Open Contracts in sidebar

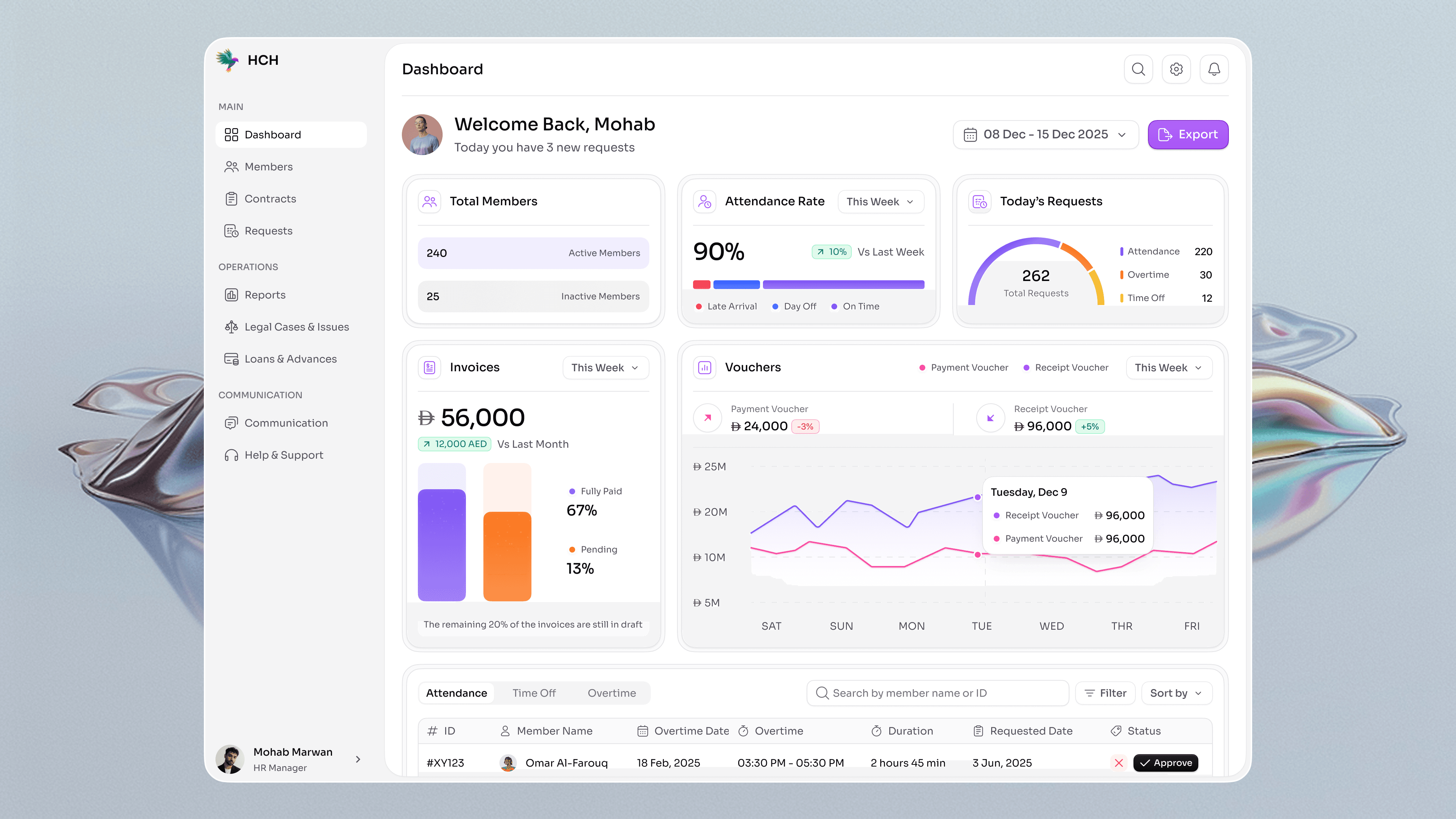pyautogui.click(x=291, y=199)
